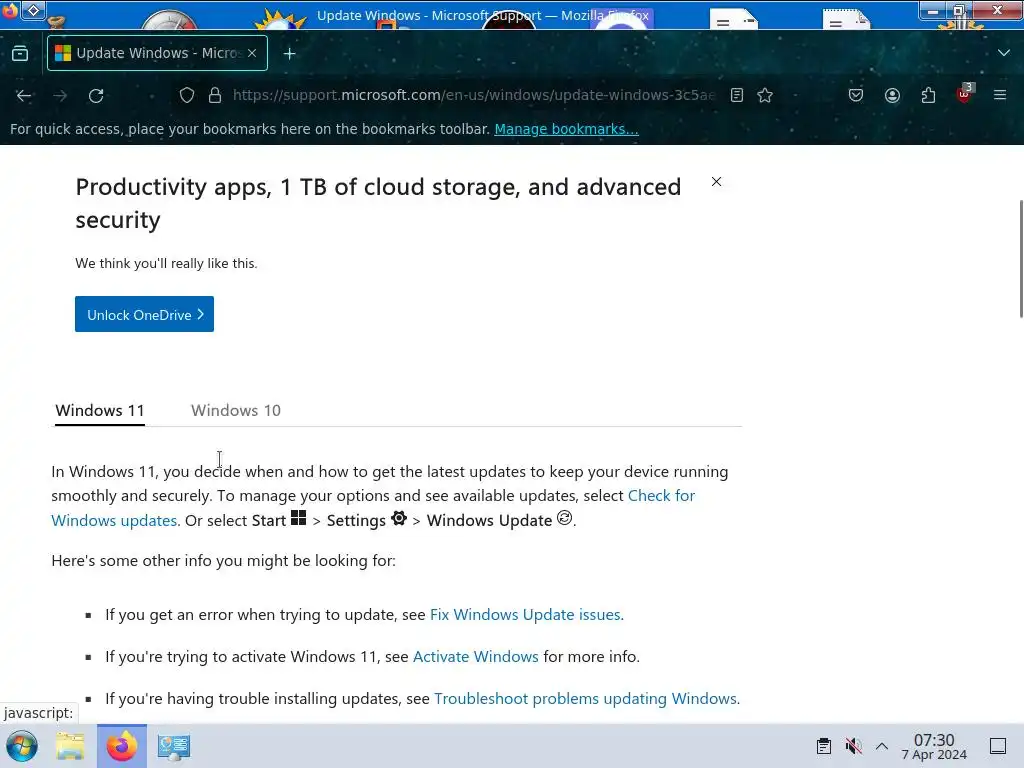
Task: Click Unlock OneDrive button
Action: click(x=144, y=314)
